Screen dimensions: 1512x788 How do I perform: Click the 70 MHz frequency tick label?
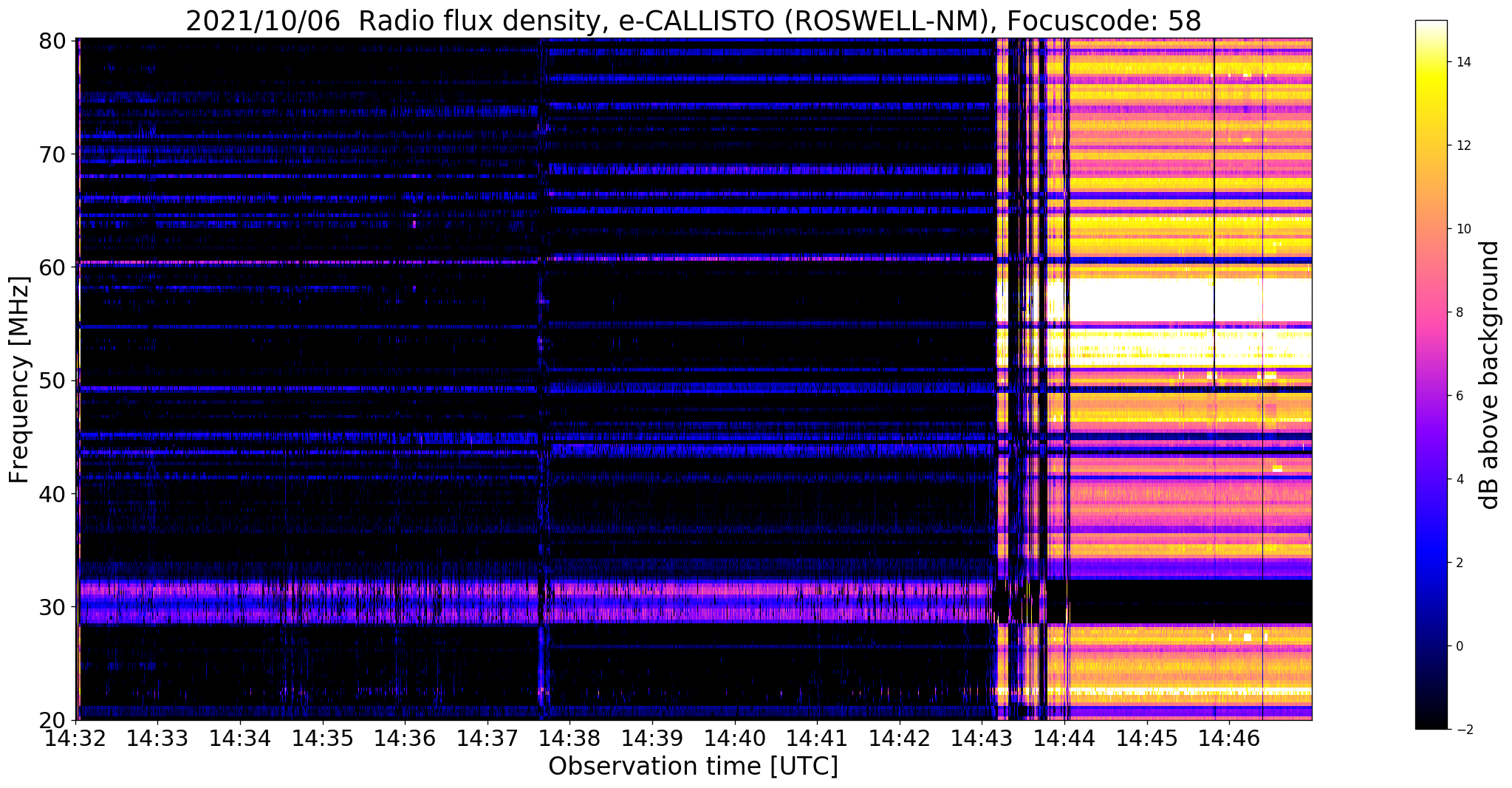[52, 154]
